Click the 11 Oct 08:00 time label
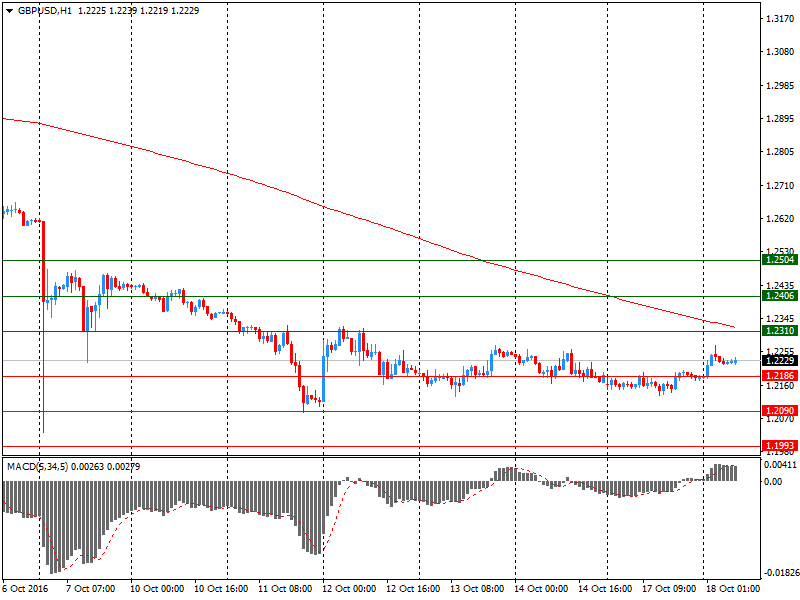This screenshot has width=800, height=600. 285,589
